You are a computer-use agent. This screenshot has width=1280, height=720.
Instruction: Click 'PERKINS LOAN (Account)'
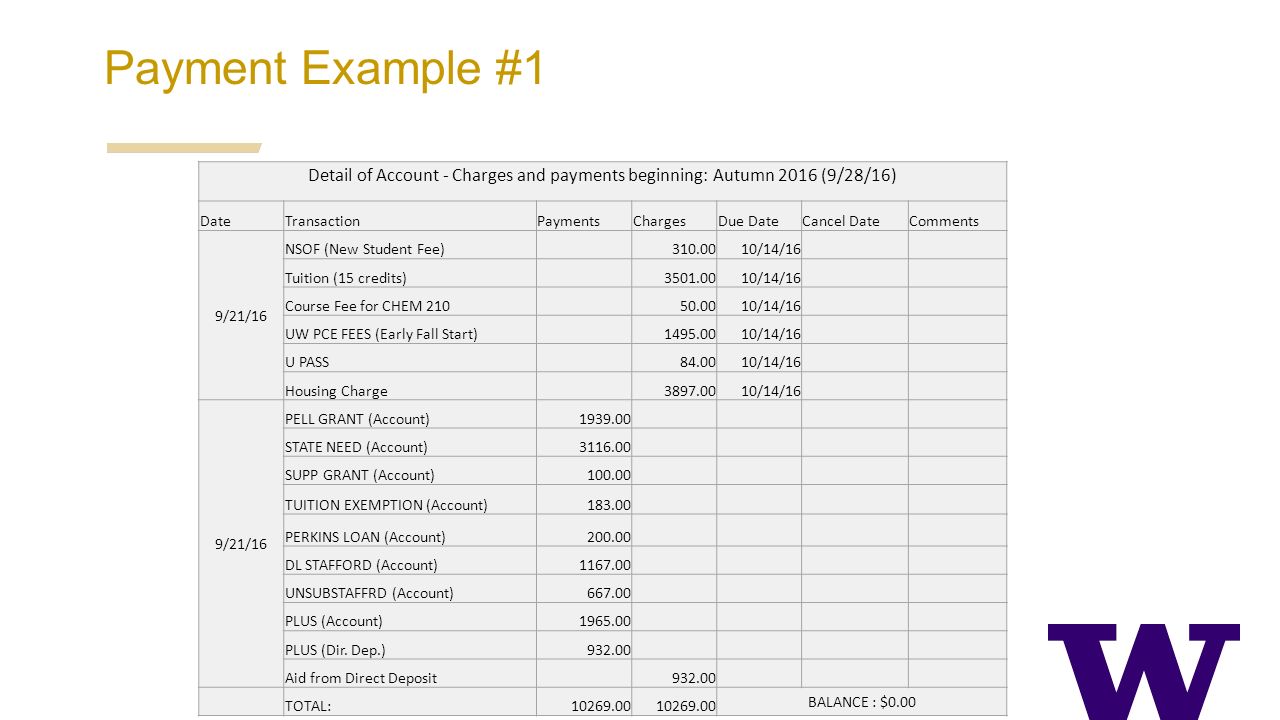click(365, 537)
